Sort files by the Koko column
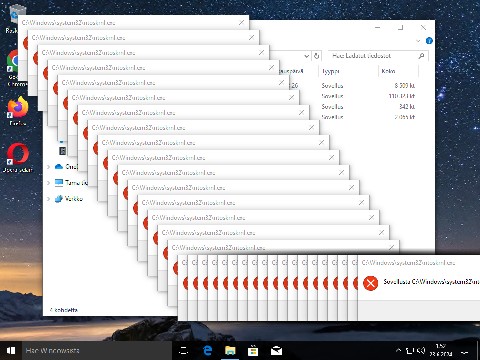Image resolution: width=480 pixels, height=360 pixels. tap(398, 71)
